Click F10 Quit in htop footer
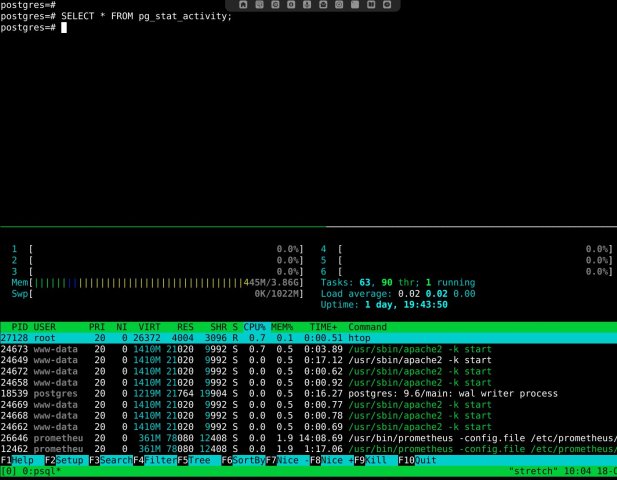 [x=417, y=460]
